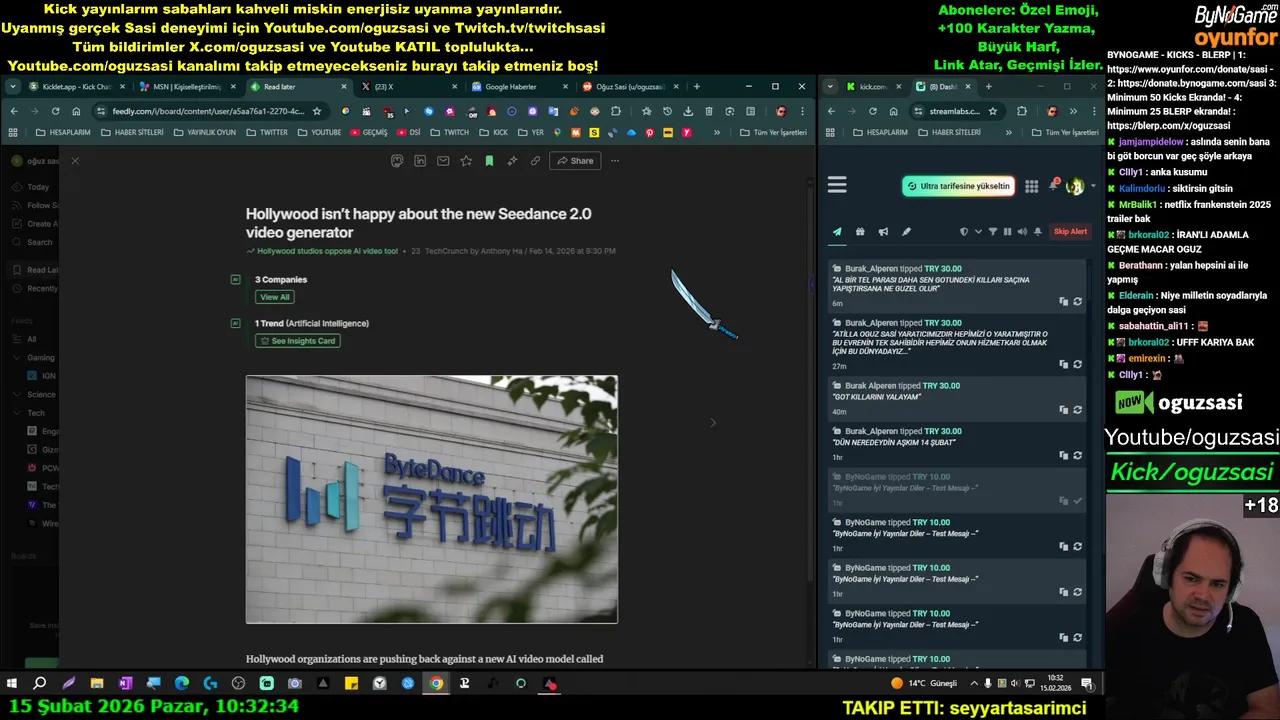This screenshot has height=720, width=1280.
Task: Open See Insights Card button
Action: [x=298, y=341]
